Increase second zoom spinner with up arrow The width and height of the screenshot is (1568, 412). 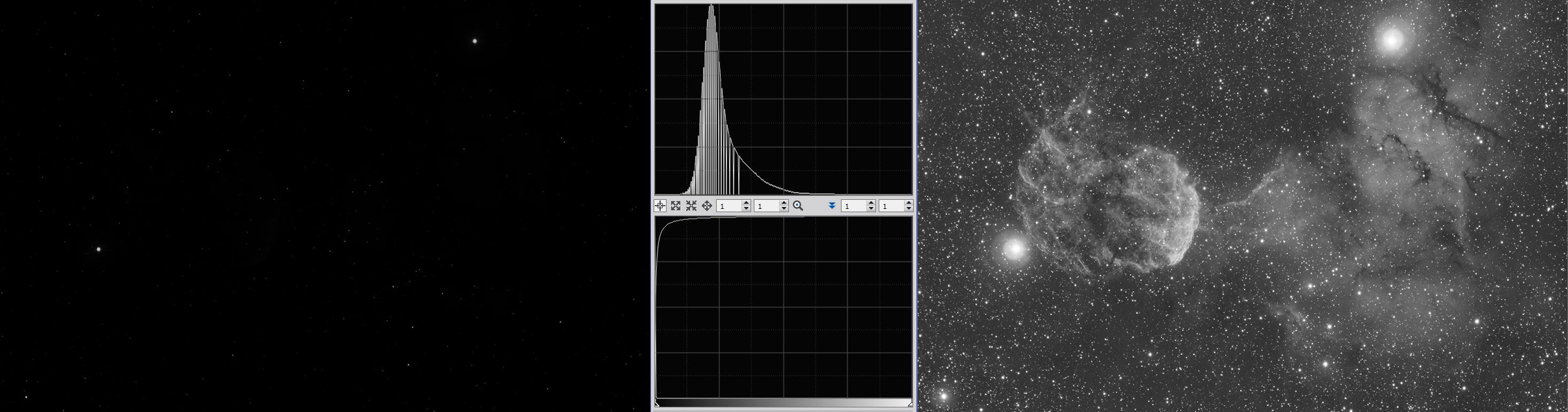(x=784, y=203)
